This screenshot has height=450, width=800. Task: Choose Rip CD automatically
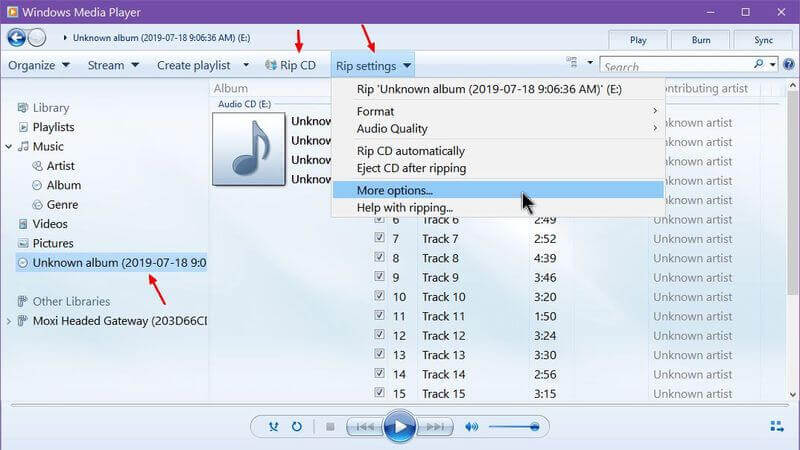498,151
